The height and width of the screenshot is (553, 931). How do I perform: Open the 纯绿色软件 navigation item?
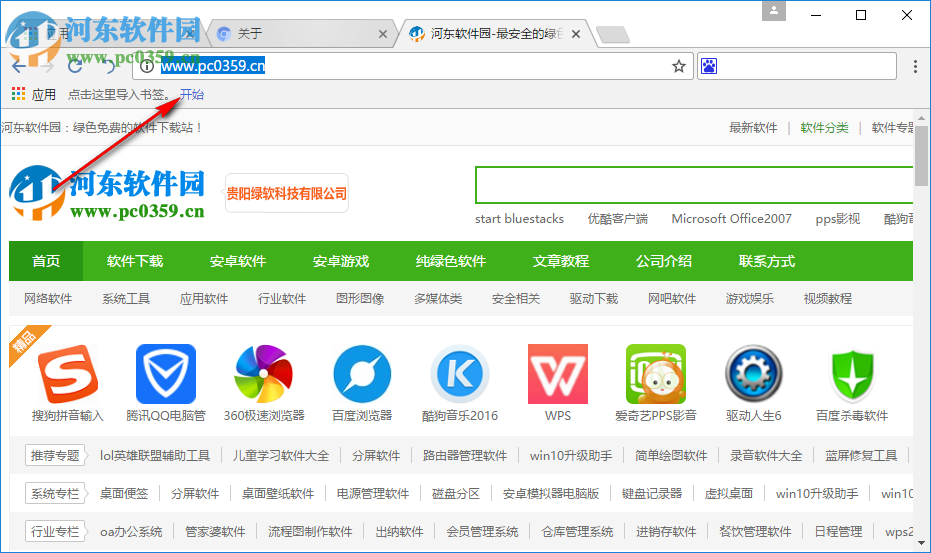(x=451, y=261)
